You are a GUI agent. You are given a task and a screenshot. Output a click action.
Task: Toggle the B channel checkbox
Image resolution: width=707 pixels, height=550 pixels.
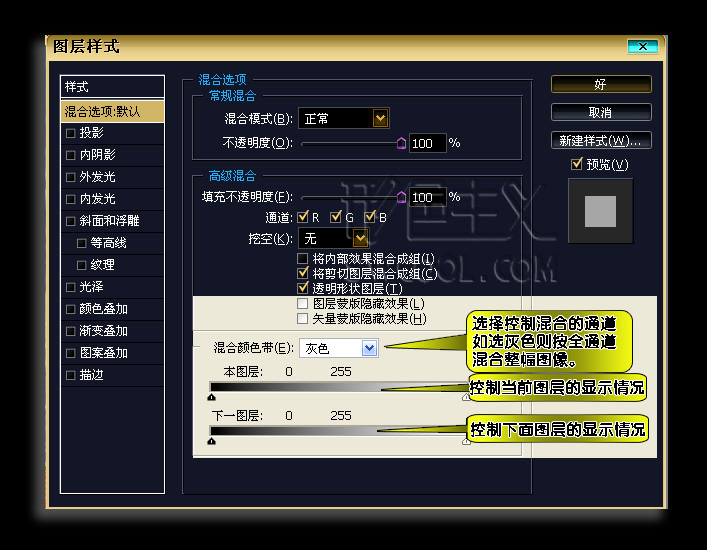(x=370, y=217)
